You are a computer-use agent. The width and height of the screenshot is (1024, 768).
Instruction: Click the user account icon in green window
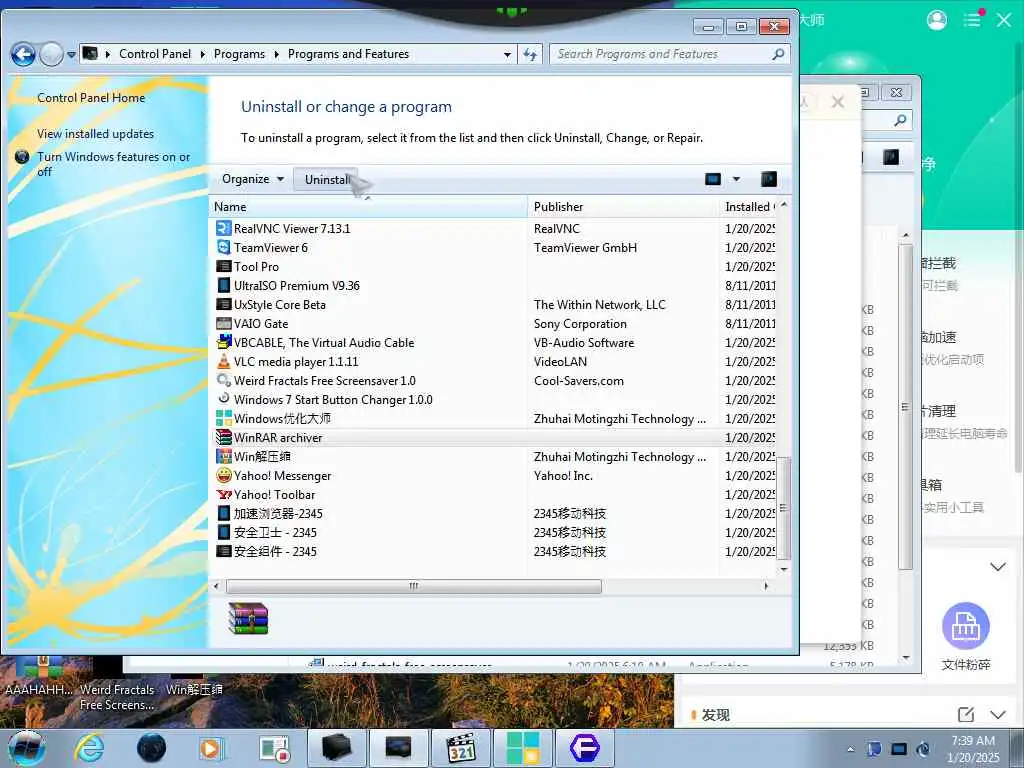936,20
